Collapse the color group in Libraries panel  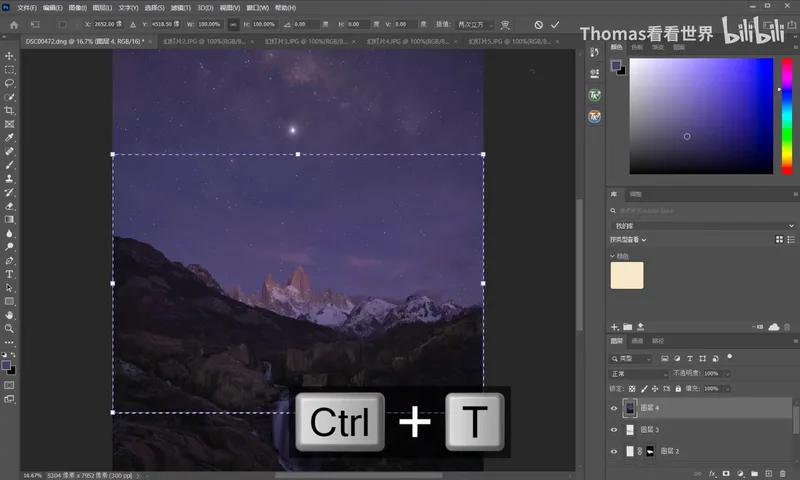point(612,256)
